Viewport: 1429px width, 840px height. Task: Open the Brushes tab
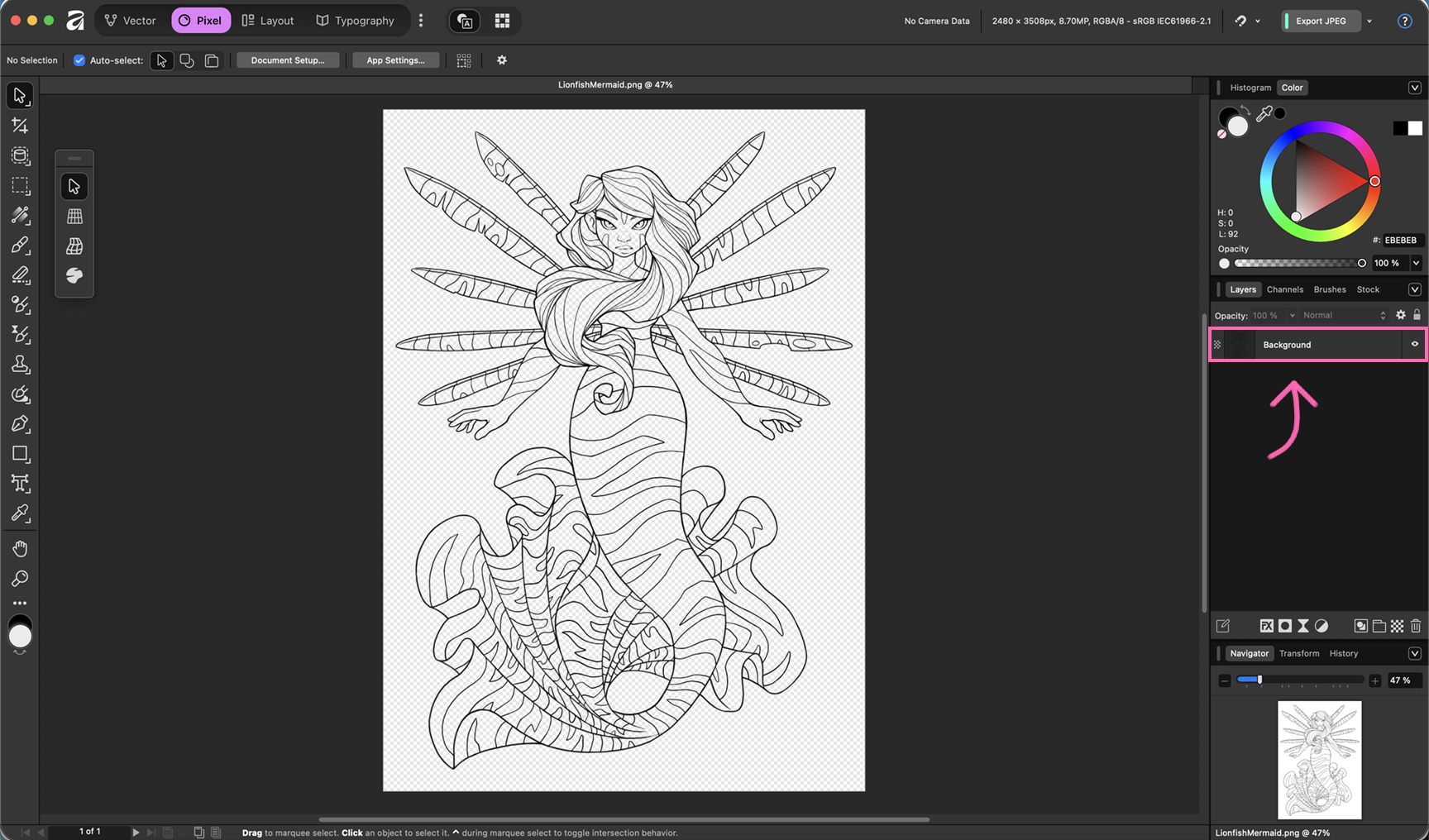pos(1330,289)
